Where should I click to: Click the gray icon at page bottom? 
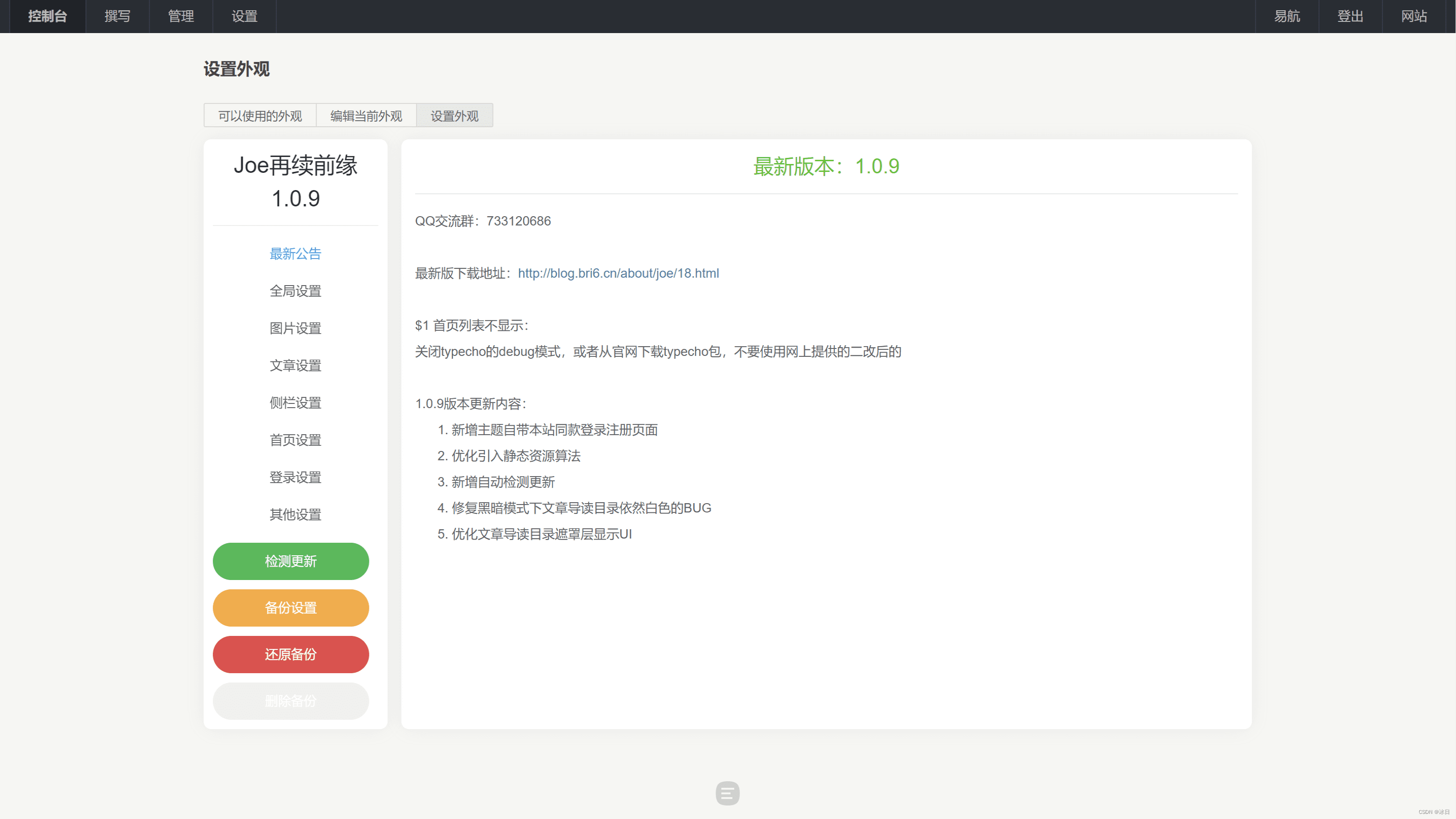(727, 793)
